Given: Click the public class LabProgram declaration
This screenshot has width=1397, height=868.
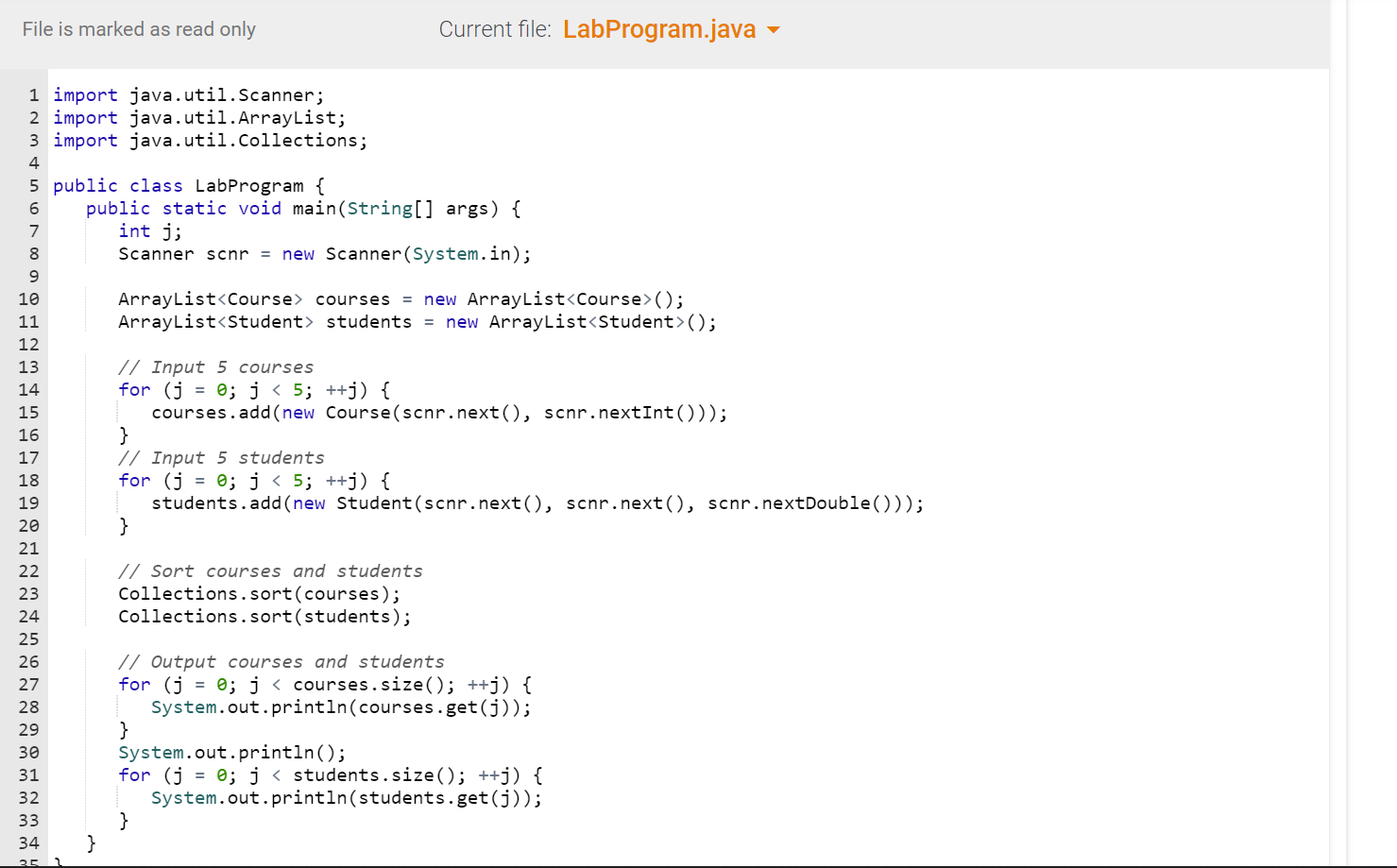Looking at the screenshot, I should click(x=189, y=185).
